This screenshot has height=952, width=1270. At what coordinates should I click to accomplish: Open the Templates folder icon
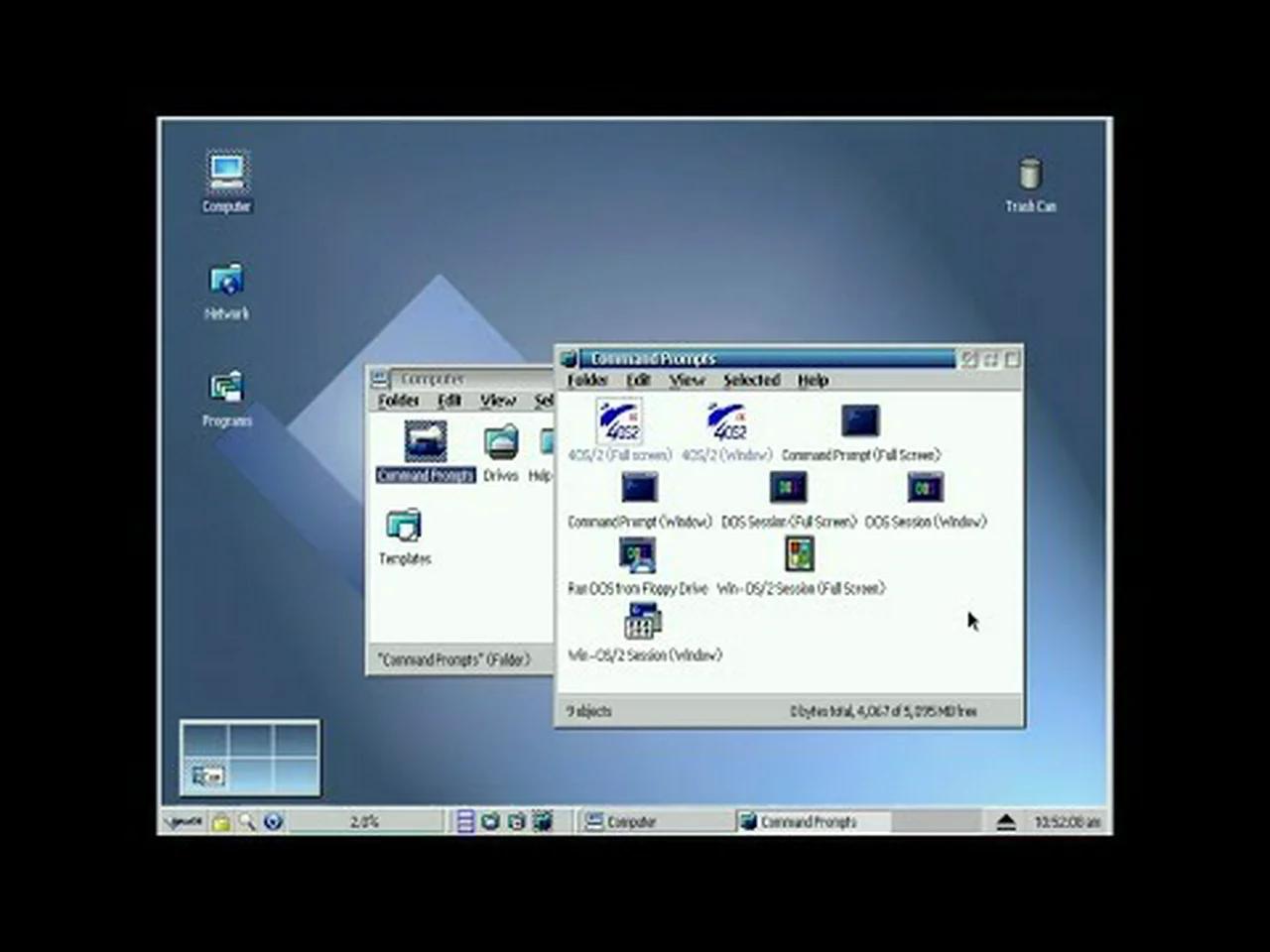point(402,527)
